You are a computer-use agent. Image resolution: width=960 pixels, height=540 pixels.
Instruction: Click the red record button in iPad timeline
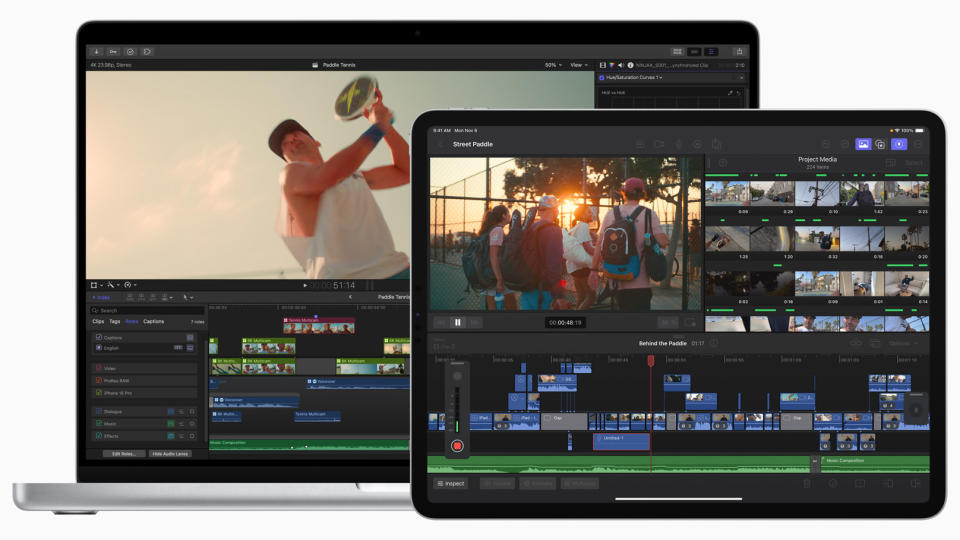457,446
